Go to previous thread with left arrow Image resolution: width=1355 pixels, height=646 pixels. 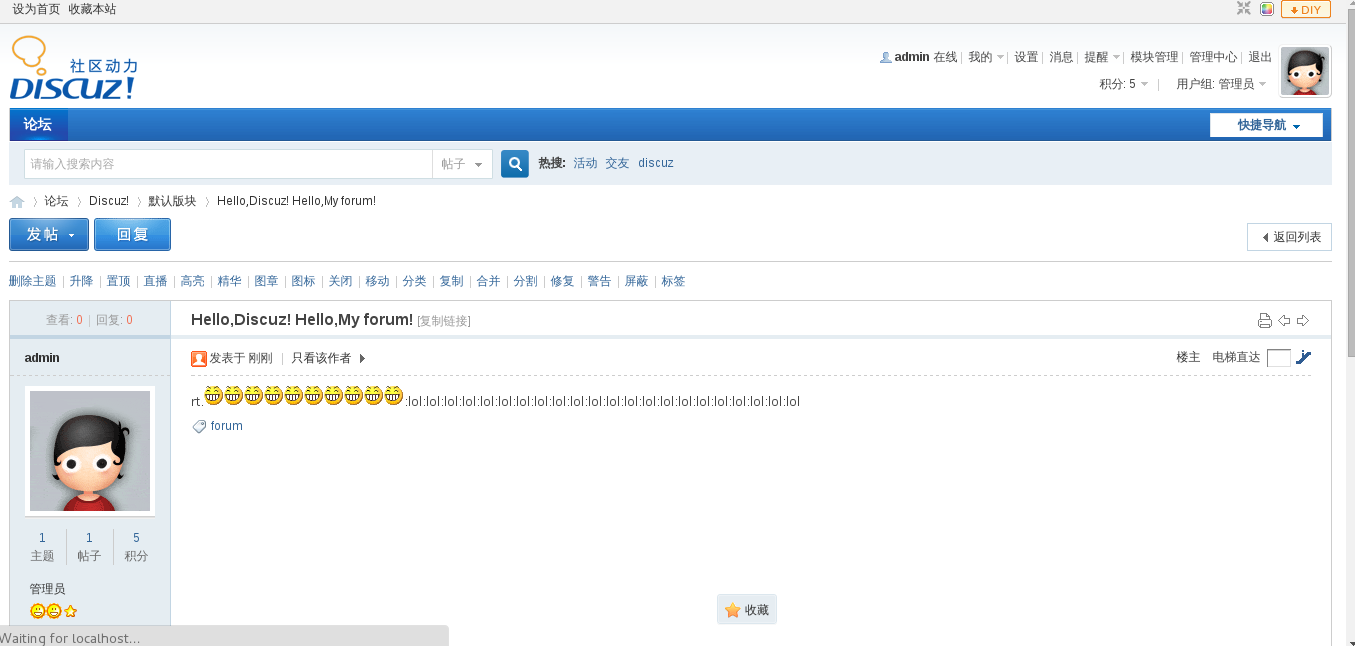[x=1284, y=321]
